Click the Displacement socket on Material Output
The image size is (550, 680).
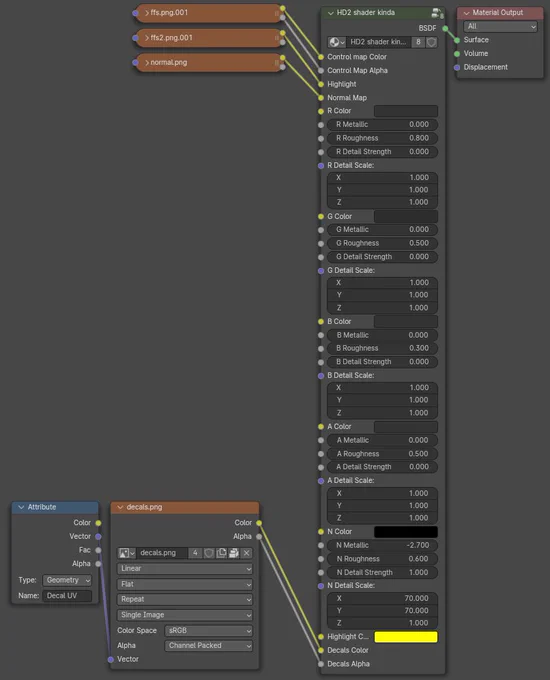click(457, 67)
